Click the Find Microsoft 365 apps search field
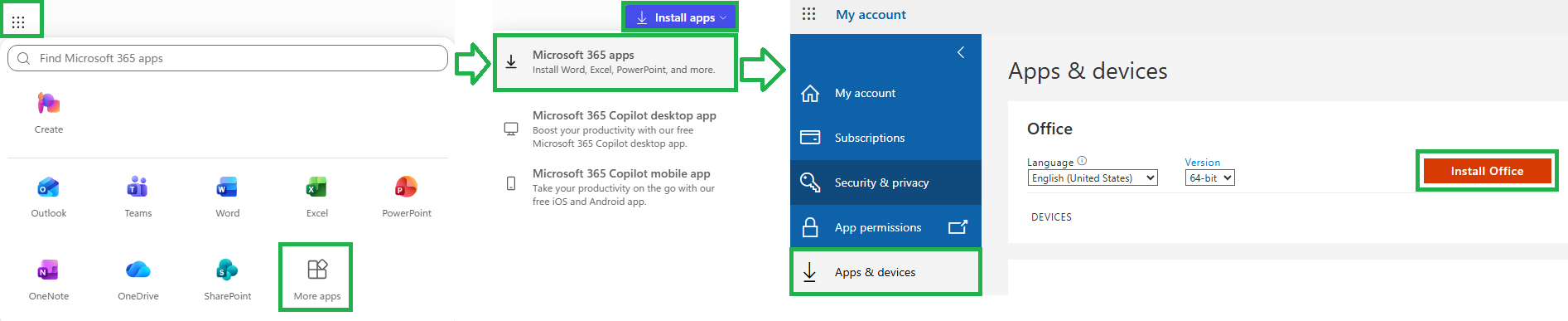1568x321 pixels. [228, 58]
